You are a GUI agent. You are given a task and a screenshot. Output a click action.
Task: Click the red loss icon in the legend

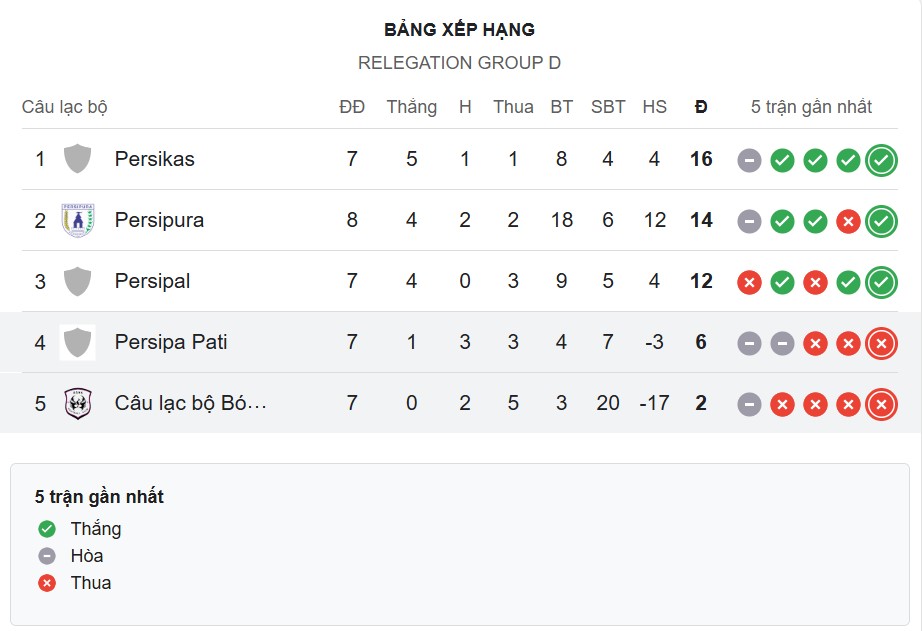[x=47, y=583]
